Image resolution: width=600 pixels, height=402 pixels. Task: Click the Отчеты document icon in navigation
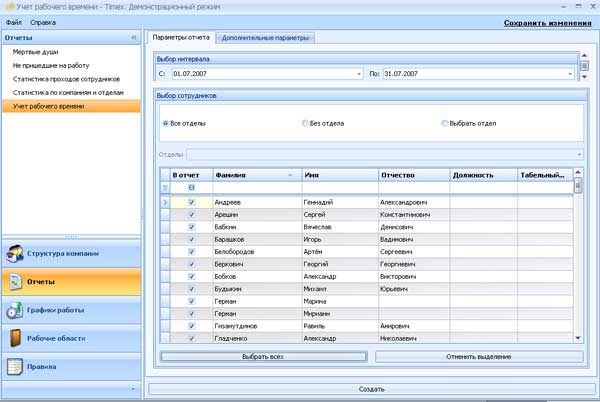click(15, 282)
